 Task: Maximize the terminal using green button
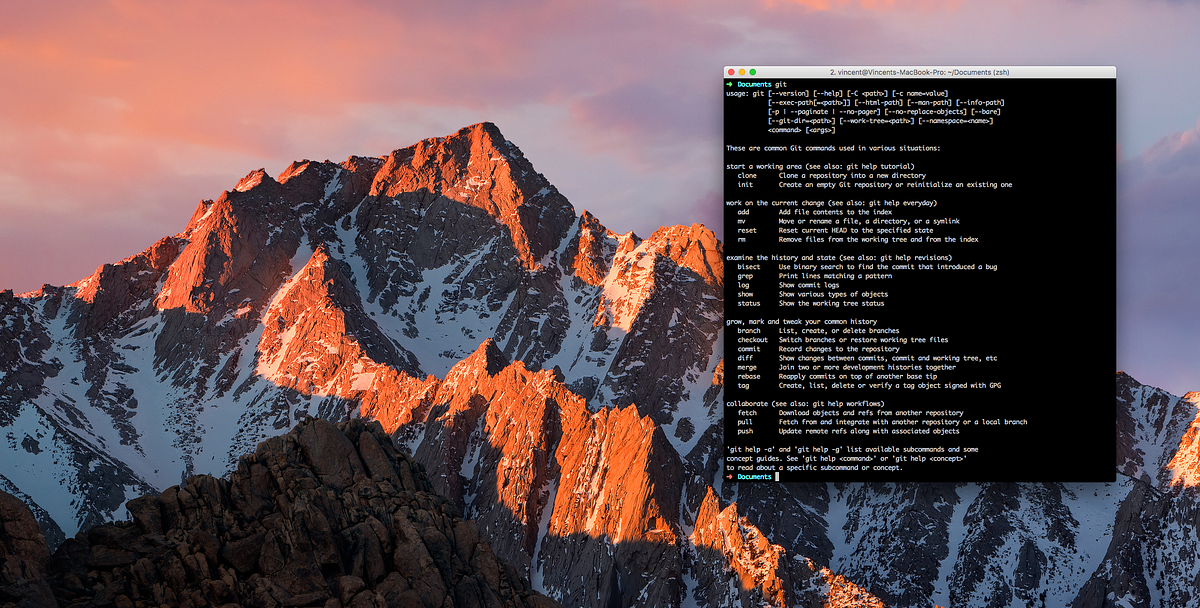[755, 73]
